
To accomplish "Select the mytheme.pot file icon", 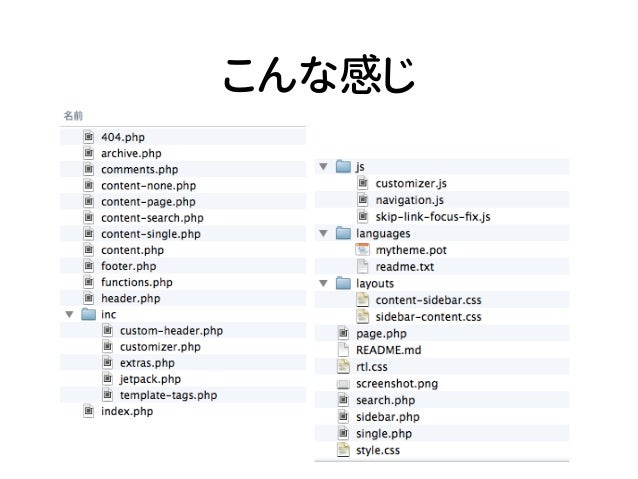I will pos(362,250).
